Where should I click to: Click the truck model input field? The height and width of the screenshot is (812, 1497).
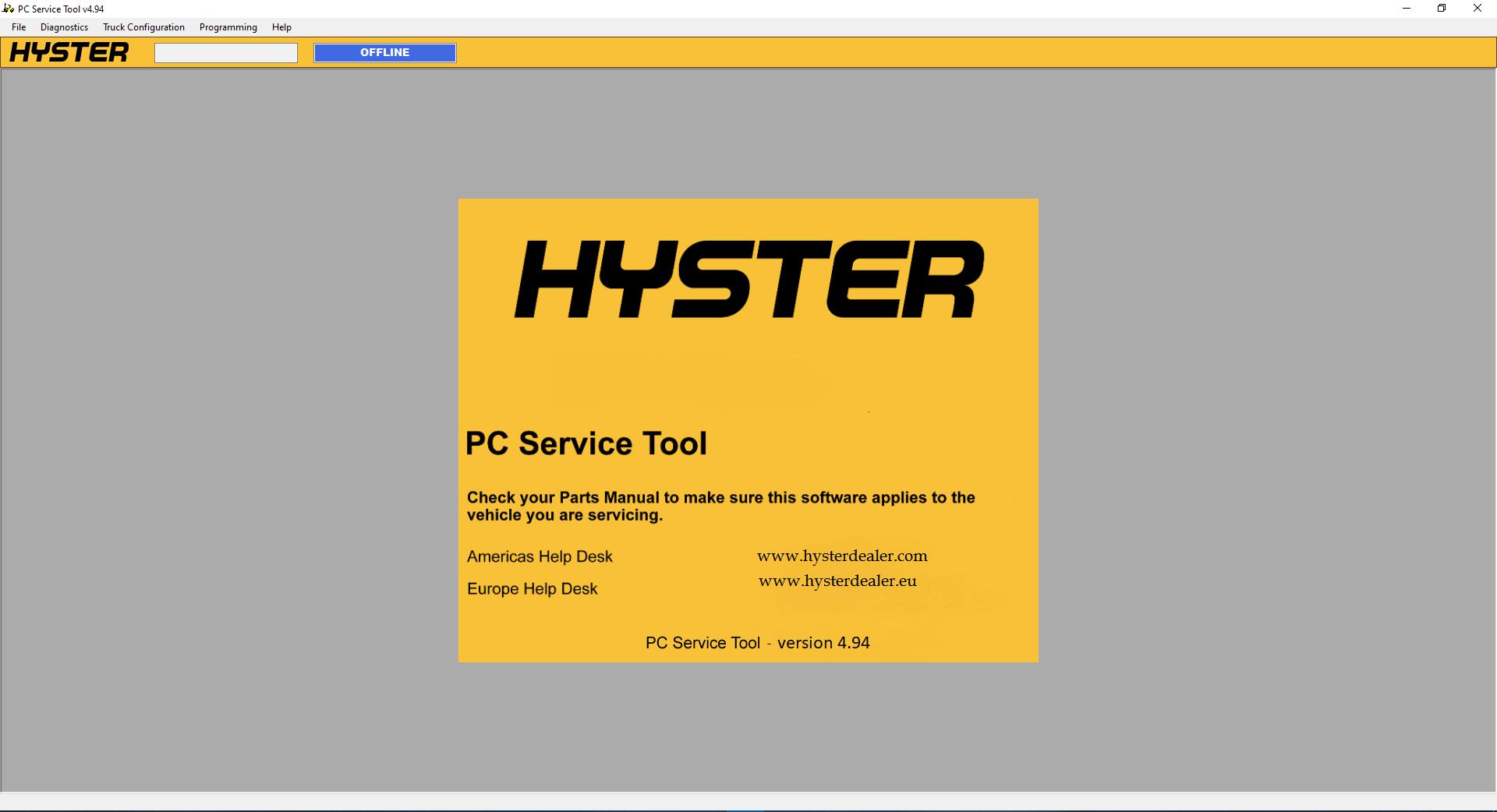(x=225, y=52)
